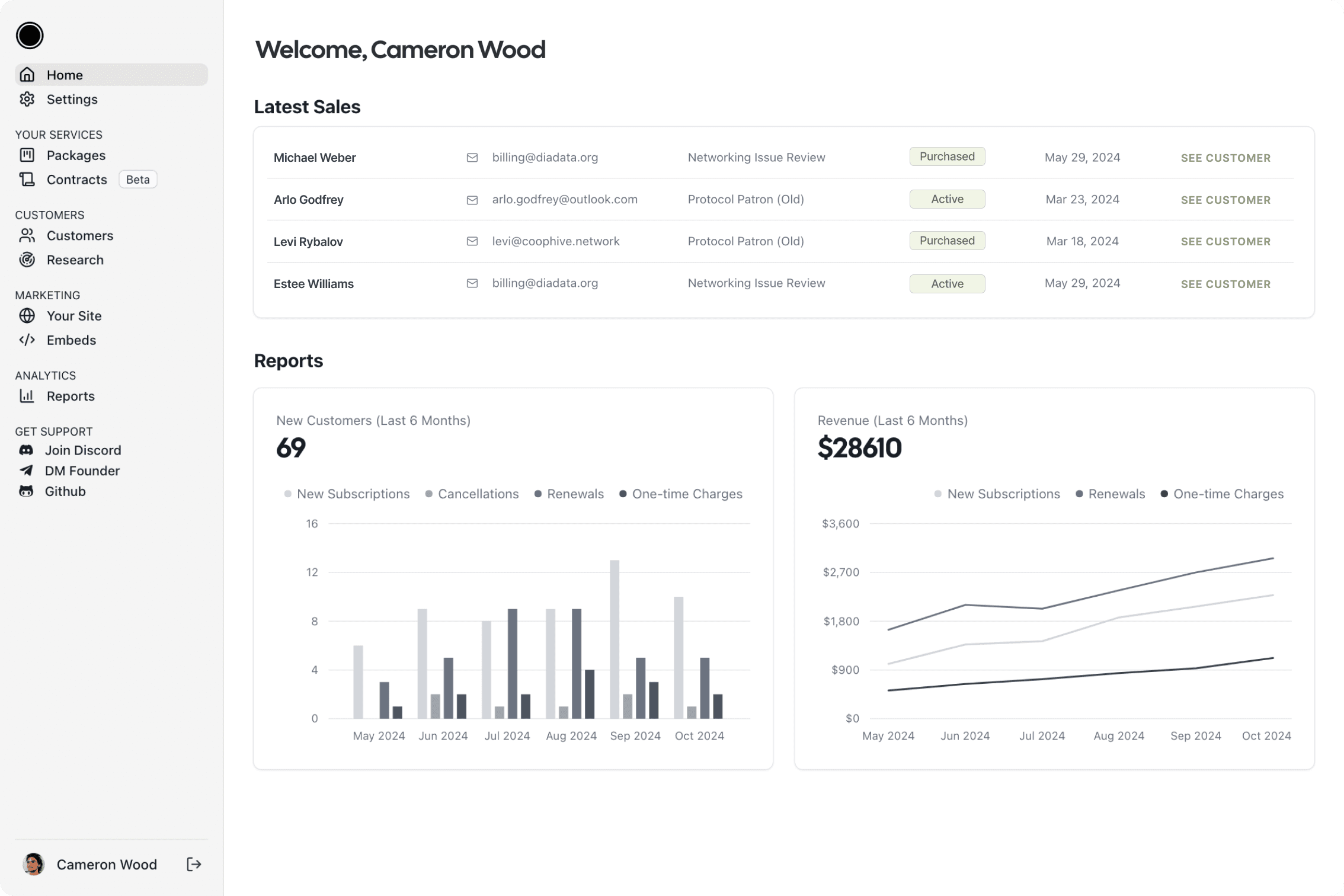1344x896 pixels.
Task: Click mail icon in Arlo Godfrey row
Action: click(472, 200)
